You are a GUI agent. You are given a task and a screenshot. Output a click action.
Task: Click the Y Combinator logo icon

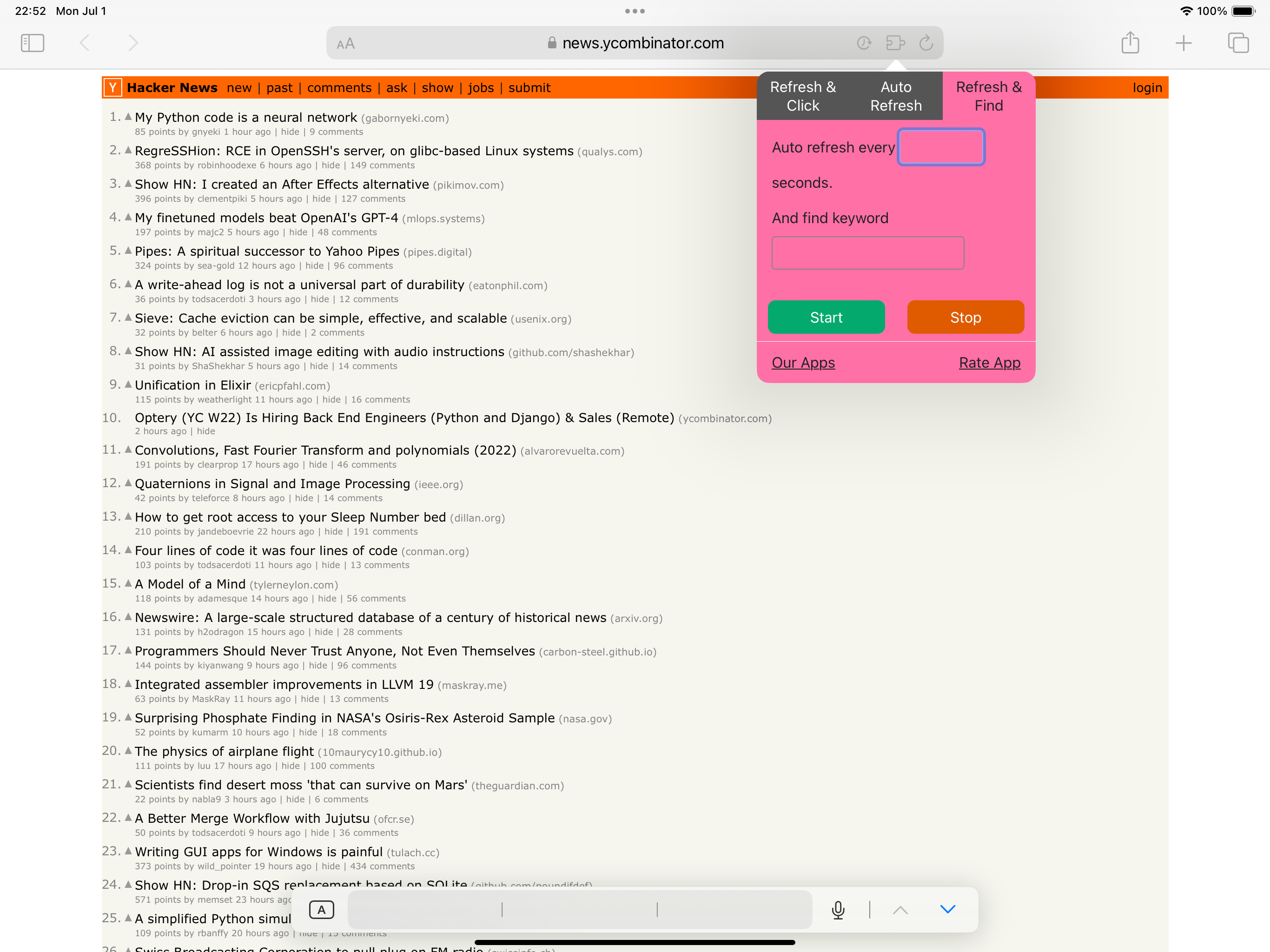[x=112, y=87]
